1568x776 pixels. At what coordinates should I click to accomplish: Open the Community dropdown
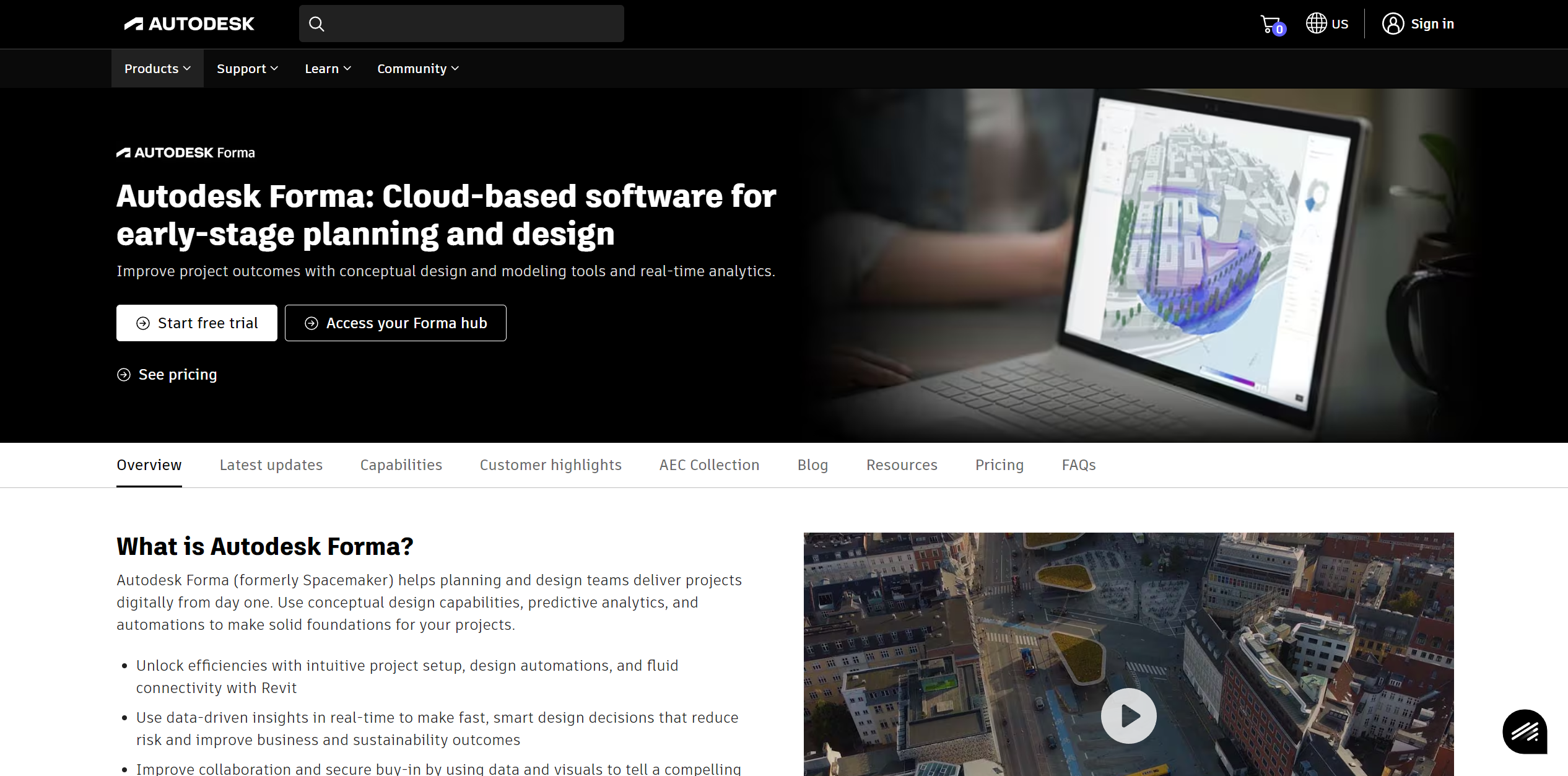[417, 68]
